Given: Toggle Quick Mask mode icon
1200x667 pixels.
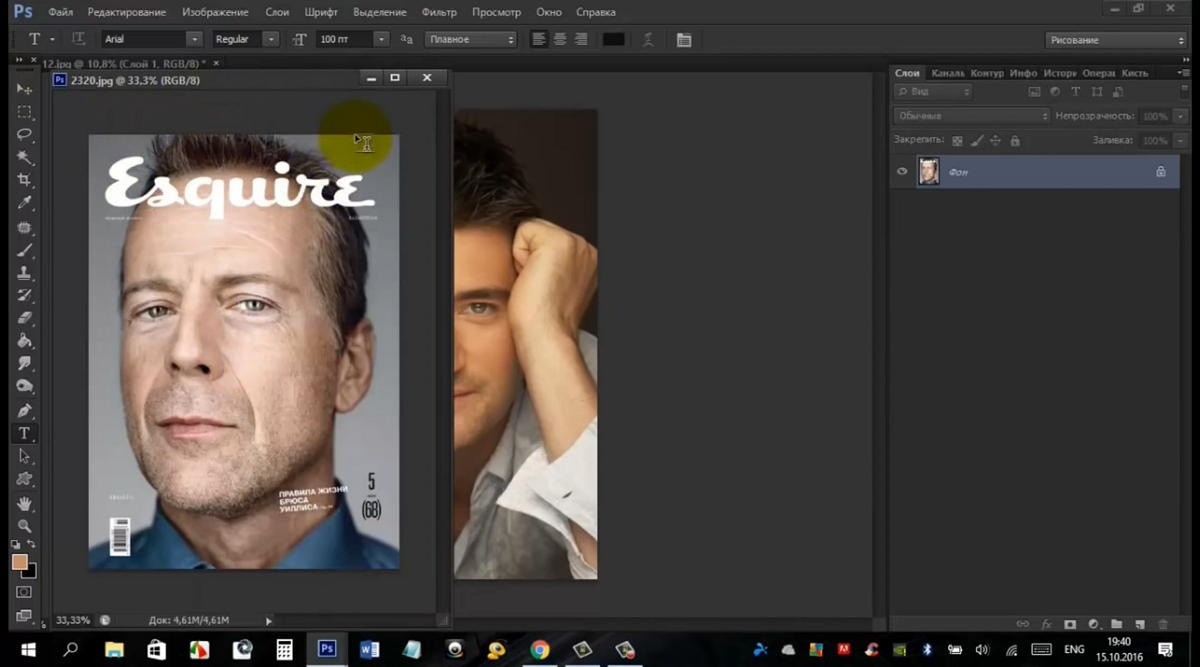Looking at the screenshot, I should pos(25,593).
